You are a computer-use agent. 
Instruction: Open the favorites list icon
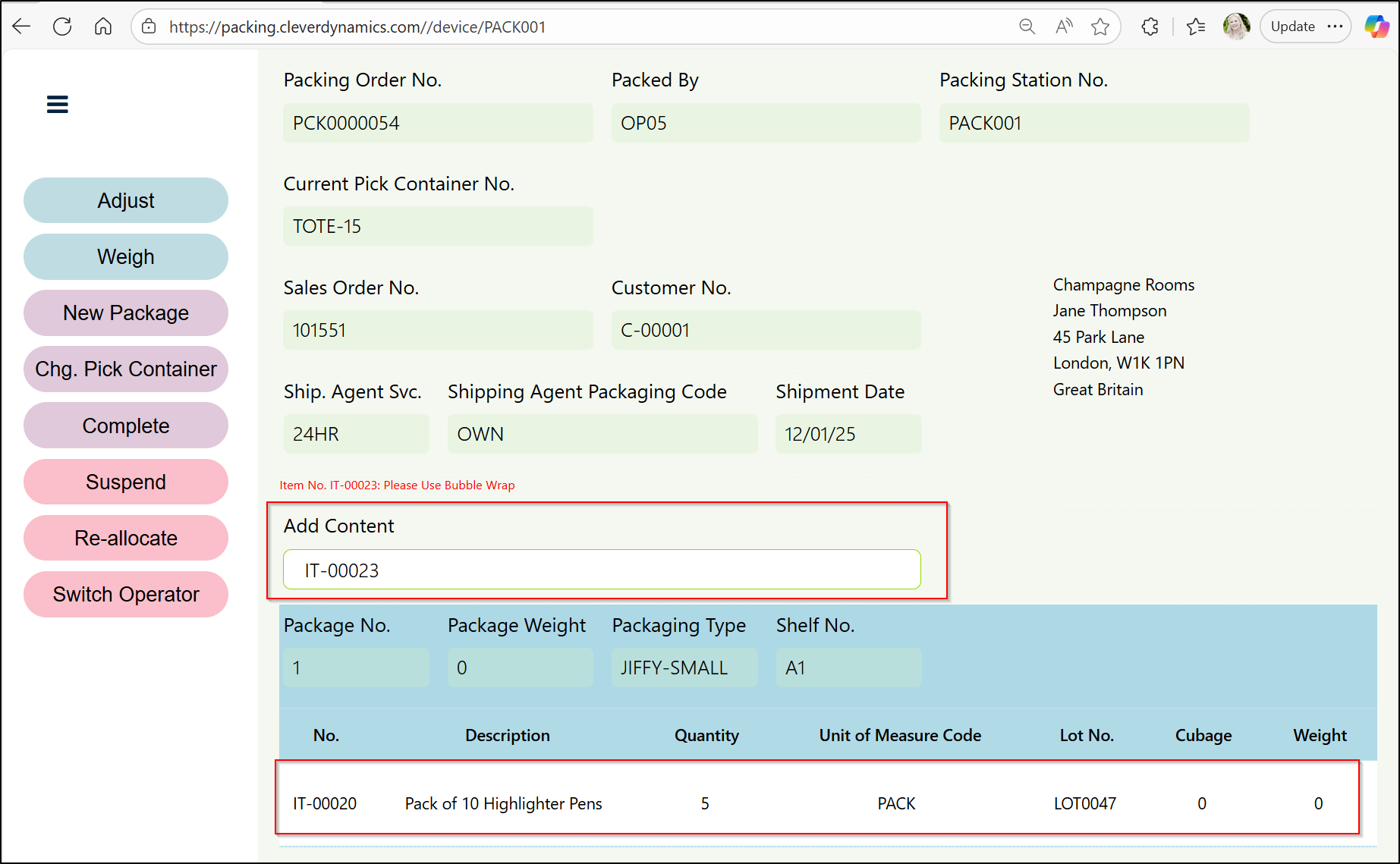click(x=1197, y=27)
